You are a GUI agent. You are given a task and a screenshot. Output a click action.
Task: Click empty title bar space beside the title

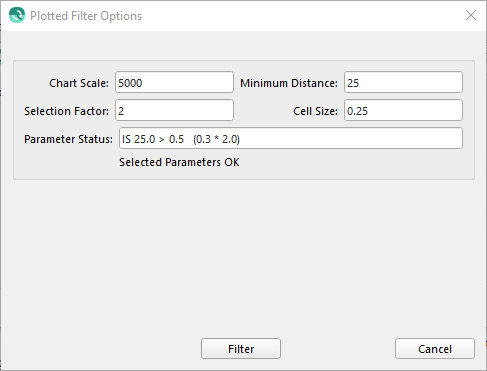click(300, 16)
